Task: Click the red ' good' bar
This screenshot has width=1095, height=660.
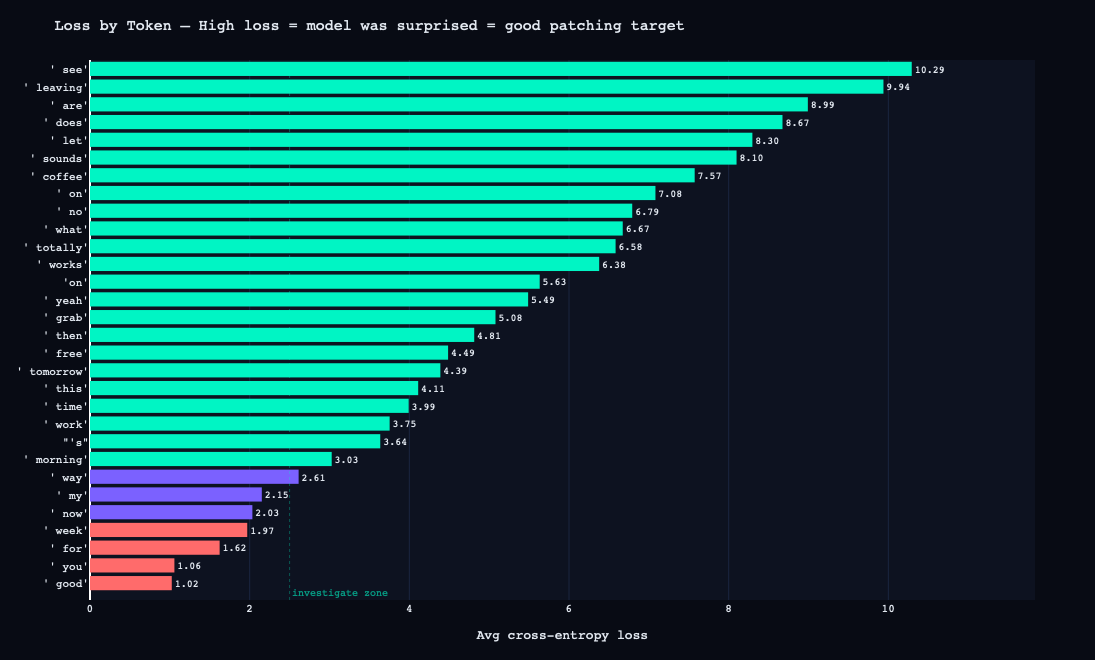Action: tap(131, 583)
